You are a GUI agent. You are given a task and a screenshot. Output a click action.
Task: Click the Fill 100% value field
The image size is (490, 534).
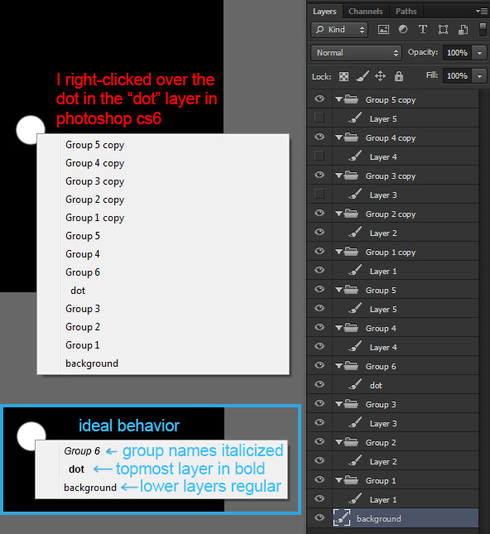(458, 76)
